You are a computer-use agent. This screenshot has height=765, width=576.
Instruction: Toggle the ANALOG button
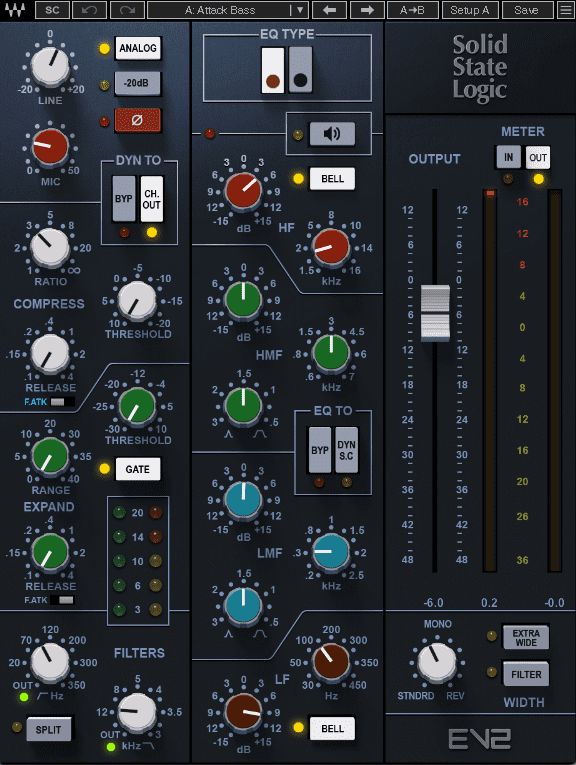pyautogui.click(x=138, y=48)
